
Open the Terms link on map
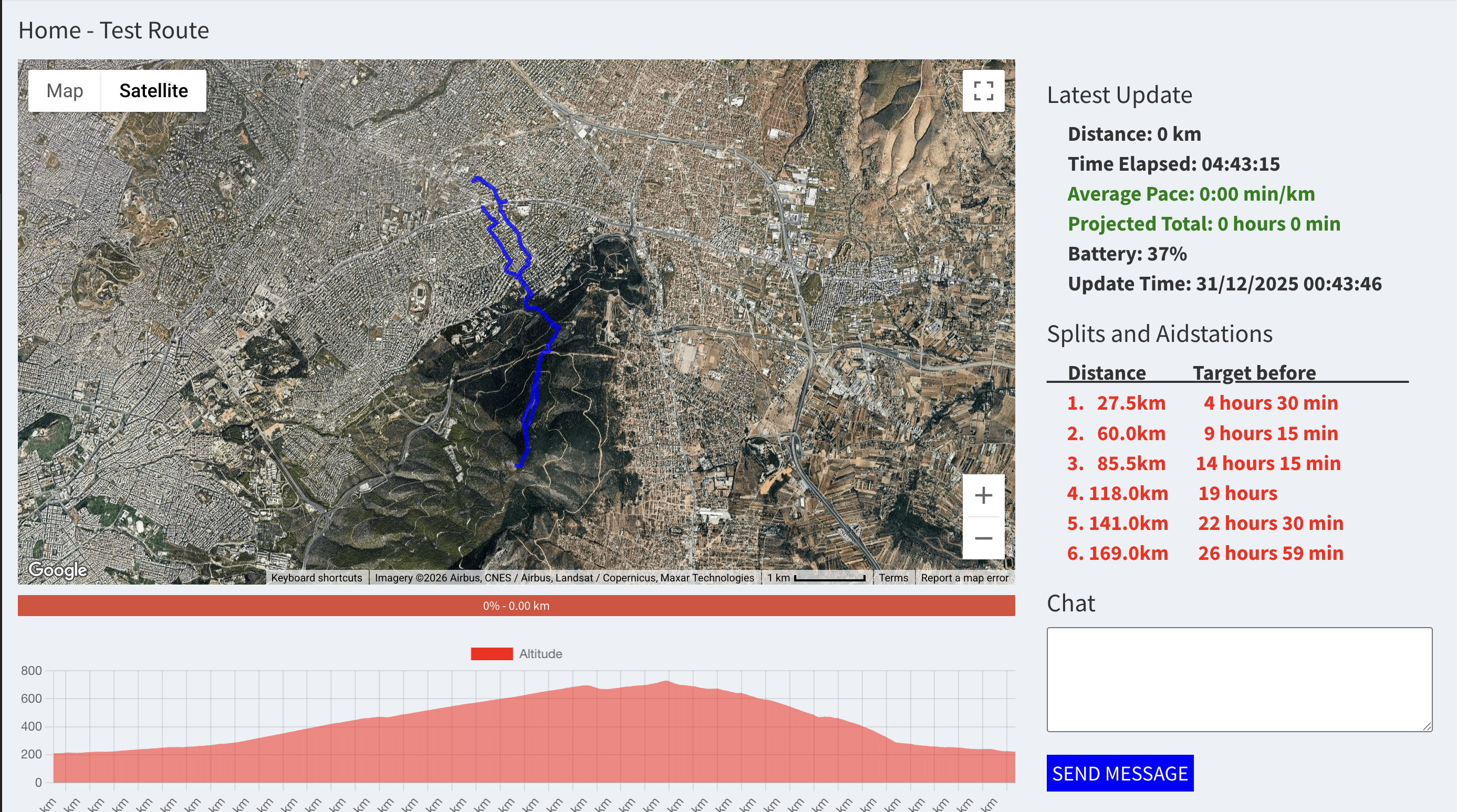pos(893,577)
